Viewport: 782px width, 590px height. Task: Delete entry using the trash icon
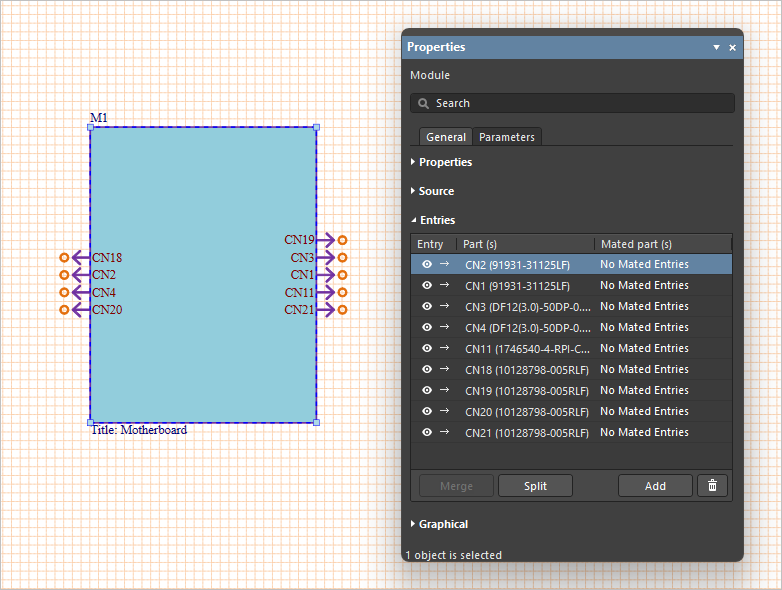point(712,486)
